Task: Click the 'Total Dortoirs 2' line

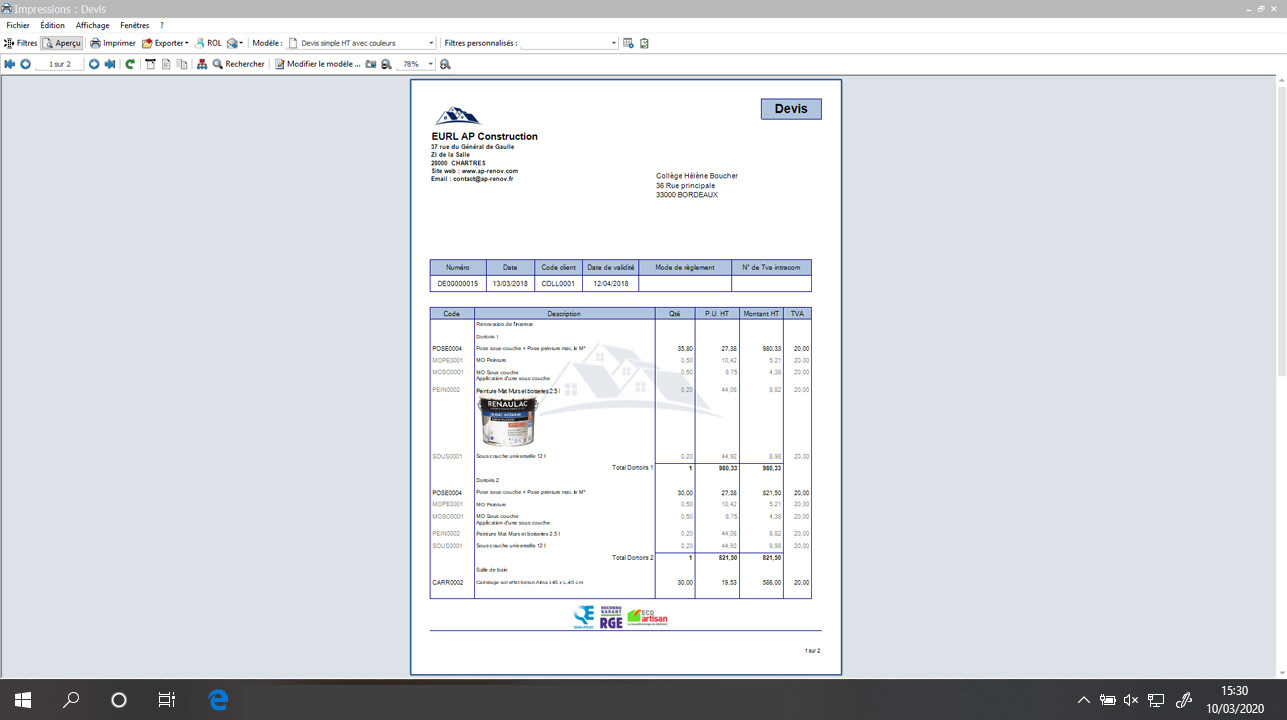Action: pos(632,557)
